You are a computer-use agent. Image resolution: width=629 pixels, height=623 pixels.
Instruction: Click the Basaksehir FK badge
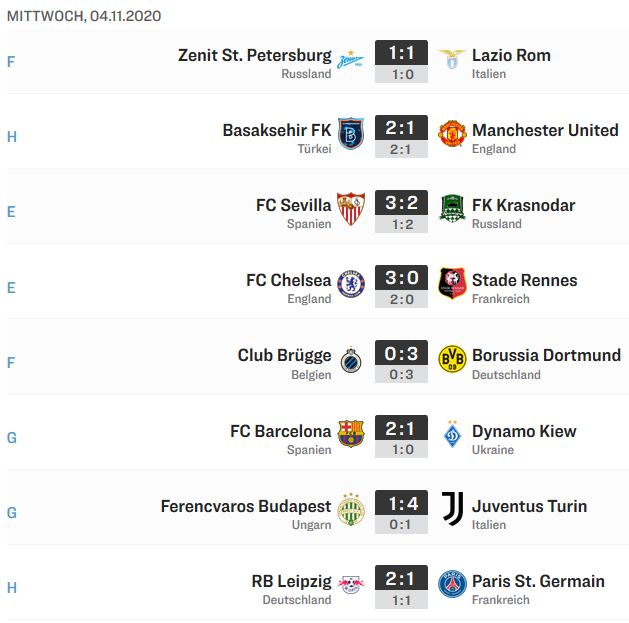point(351,134)
